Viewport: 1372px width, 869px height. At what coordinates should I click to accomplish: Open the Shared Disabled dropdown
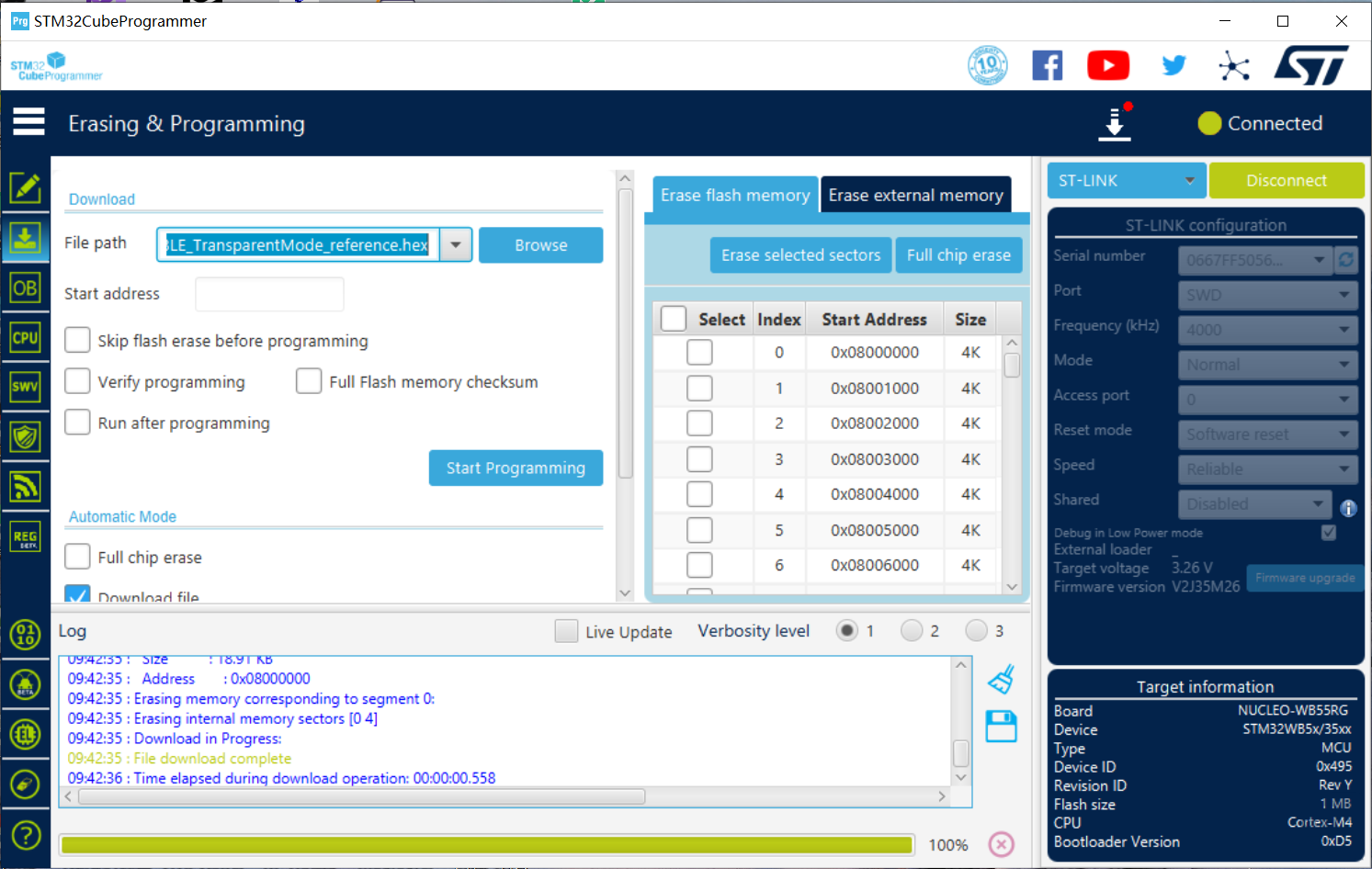1254,504
